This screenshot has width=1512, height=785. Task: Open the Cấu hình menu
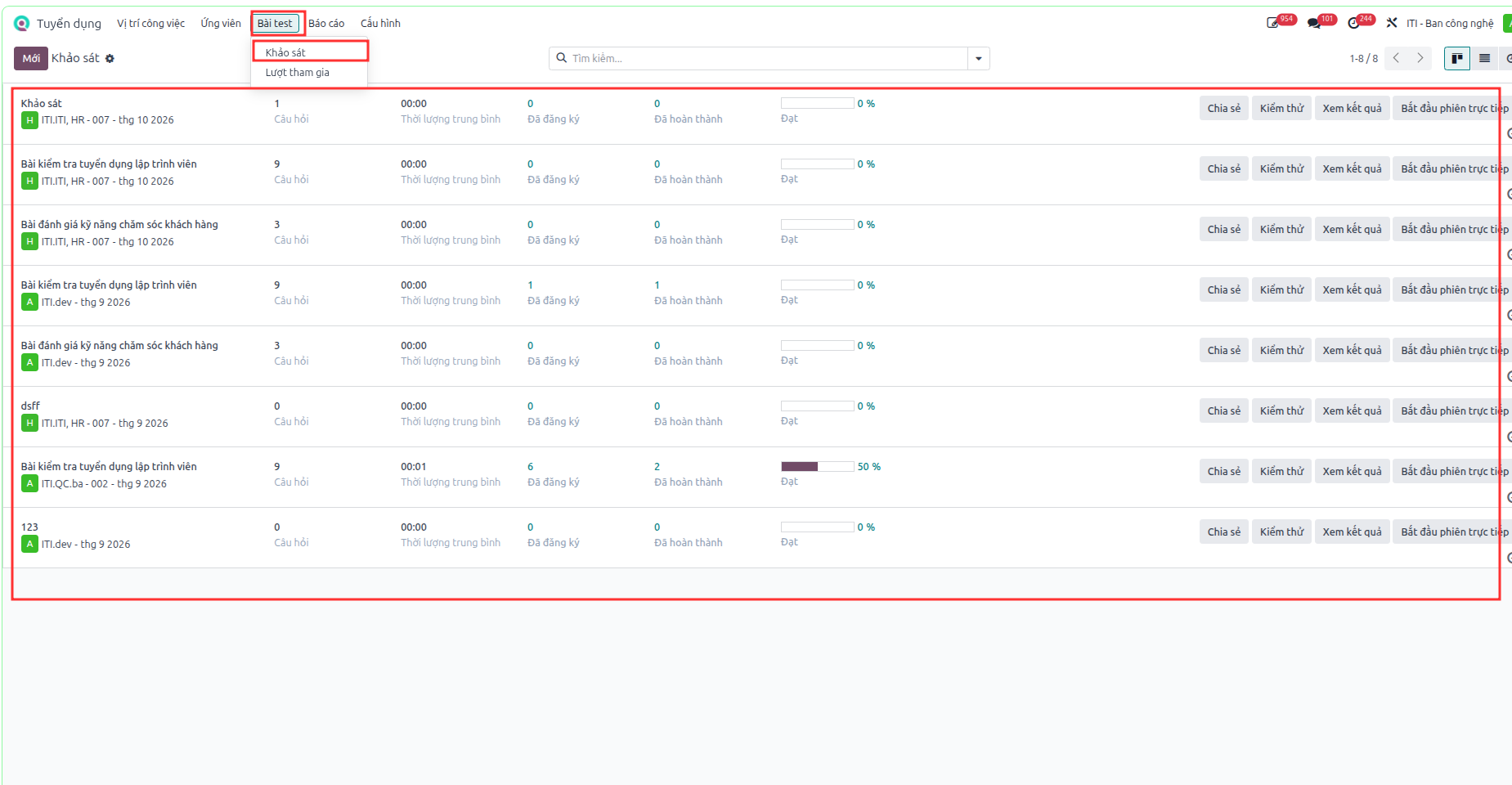(380, 24)
